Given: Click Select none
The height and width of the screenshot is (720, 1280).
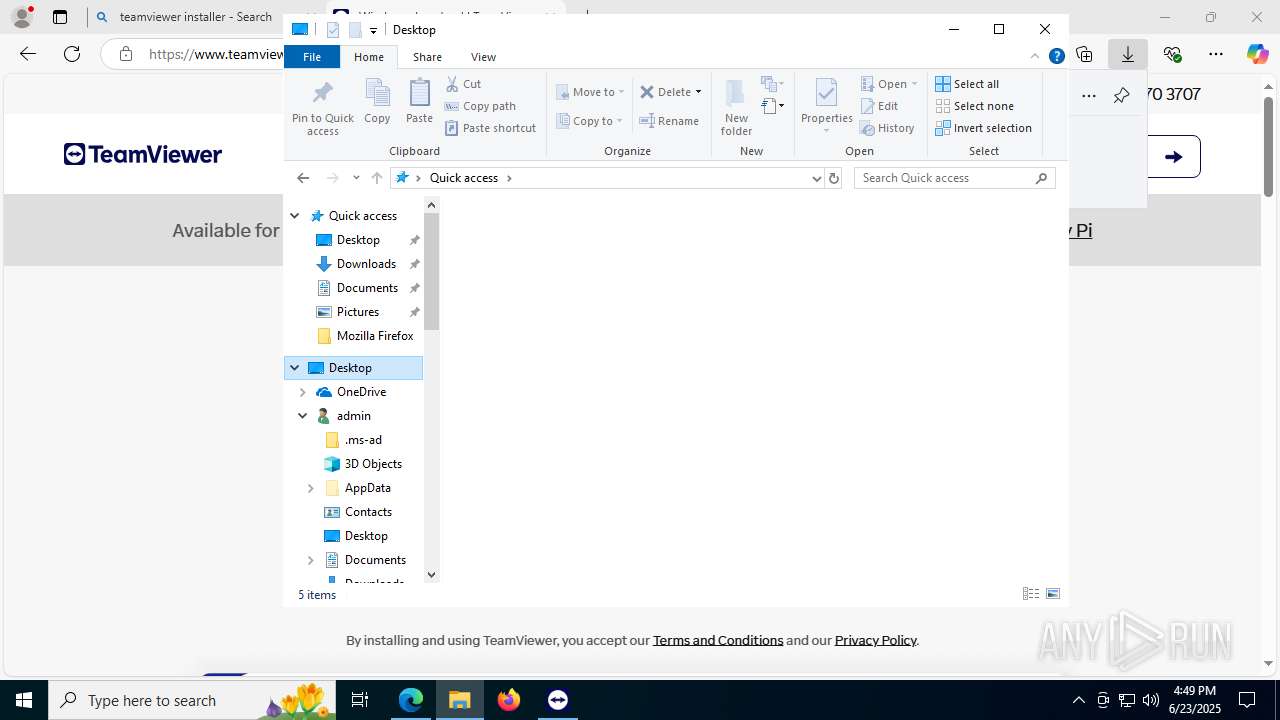Looking at the screenshot, I should click(x=974, y=106).
